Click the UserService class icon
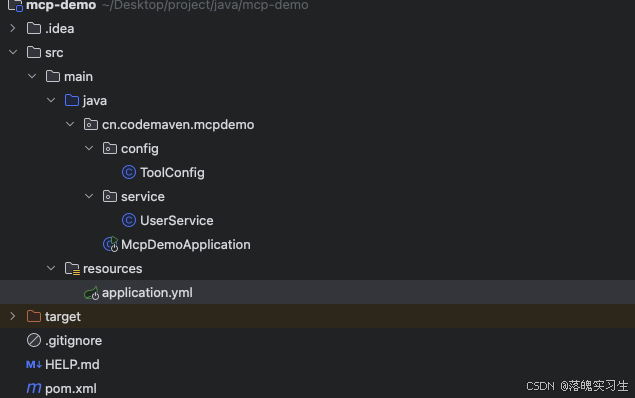This screenshot has height=398, width=635. tap(129, 220)
